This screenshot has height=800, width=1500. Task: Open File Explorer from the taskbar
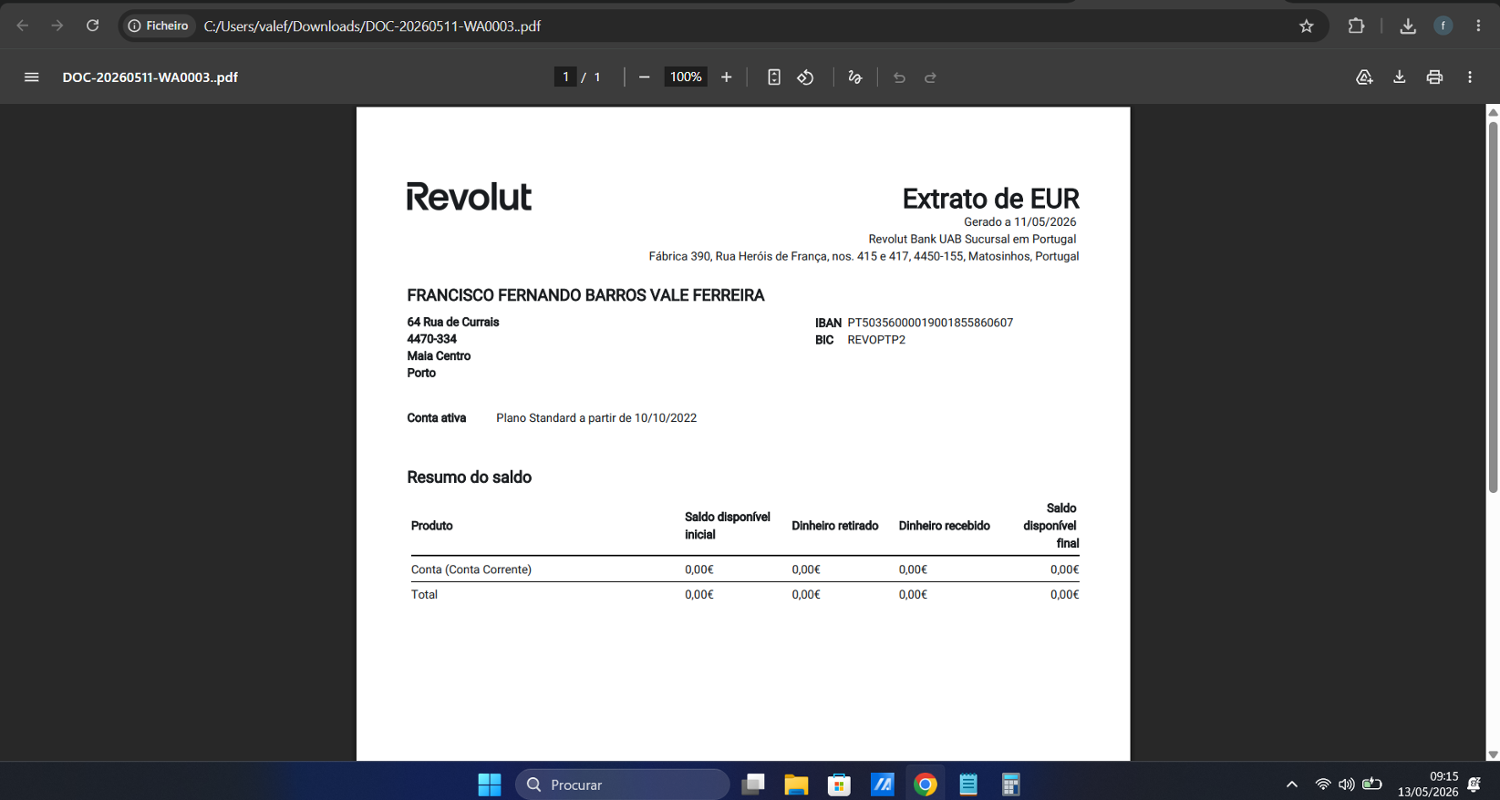click(796, 784)
